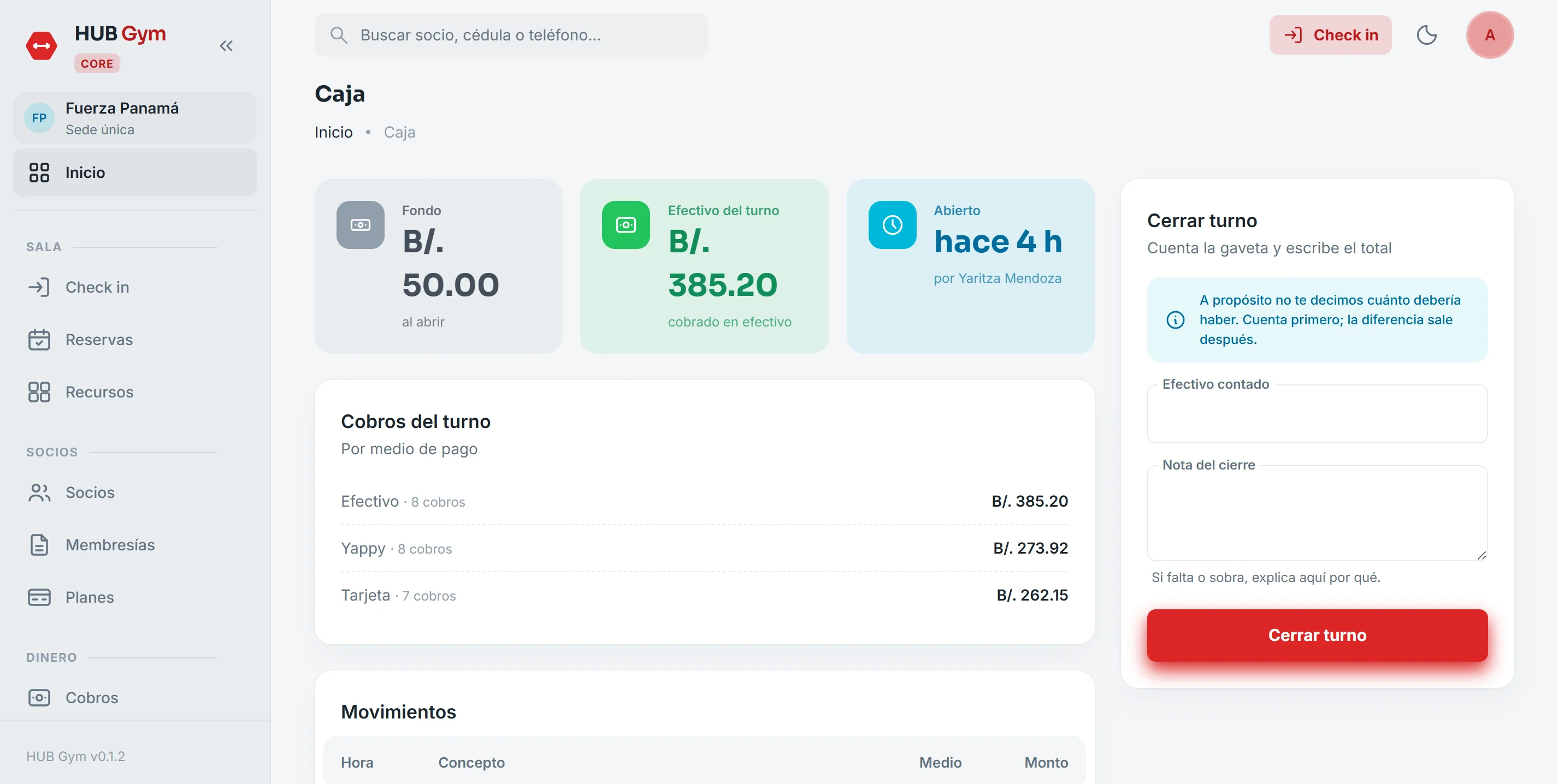The width and height of the screenshot is (1558, 784).
Task: Click the Socios people icon
Action: click(x=39, y=492)
